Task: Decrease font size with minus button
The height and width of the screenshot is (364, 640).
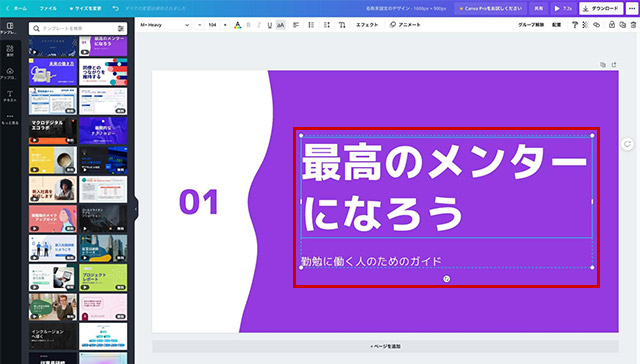Action: click(200, 25)
